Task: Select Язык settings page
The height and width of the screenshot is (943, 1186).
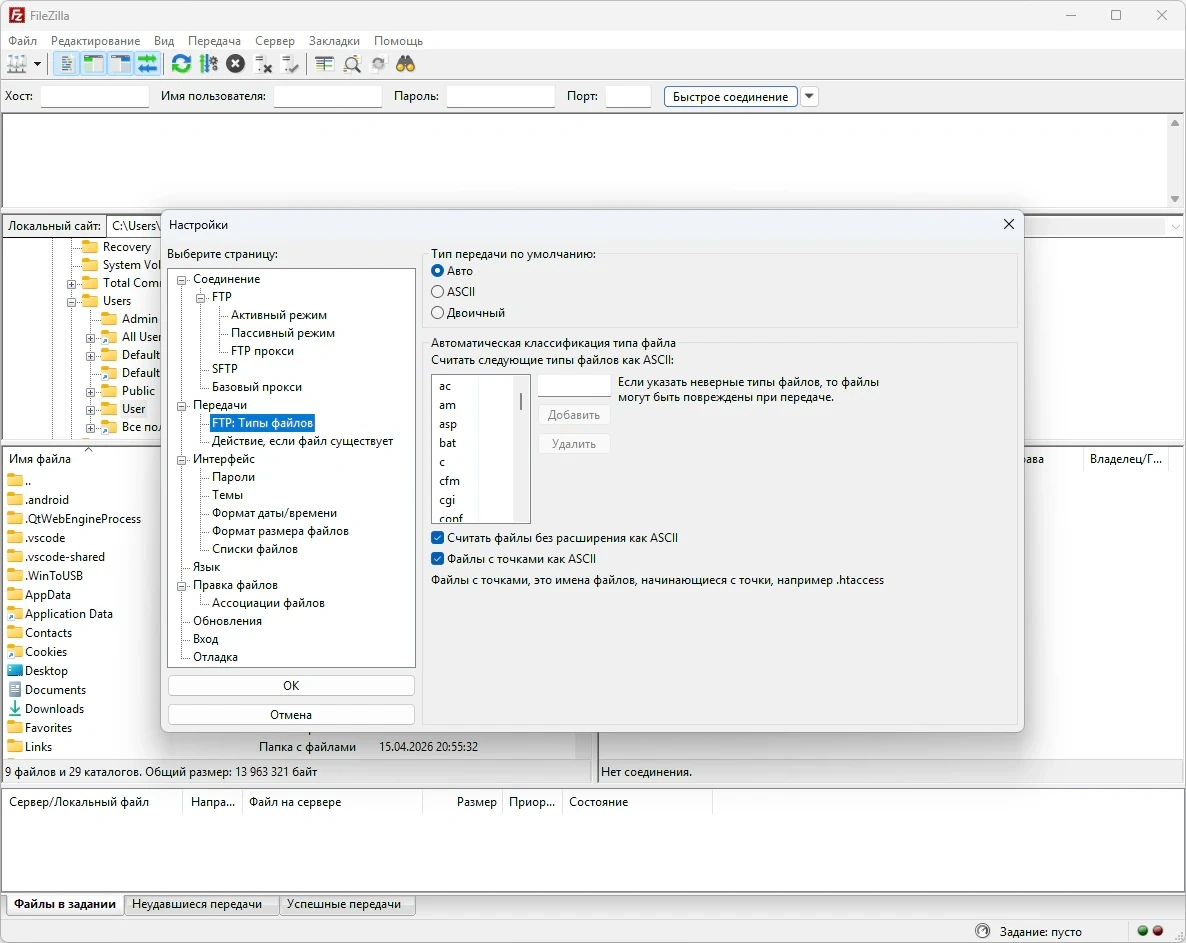Action: [206, 567]
